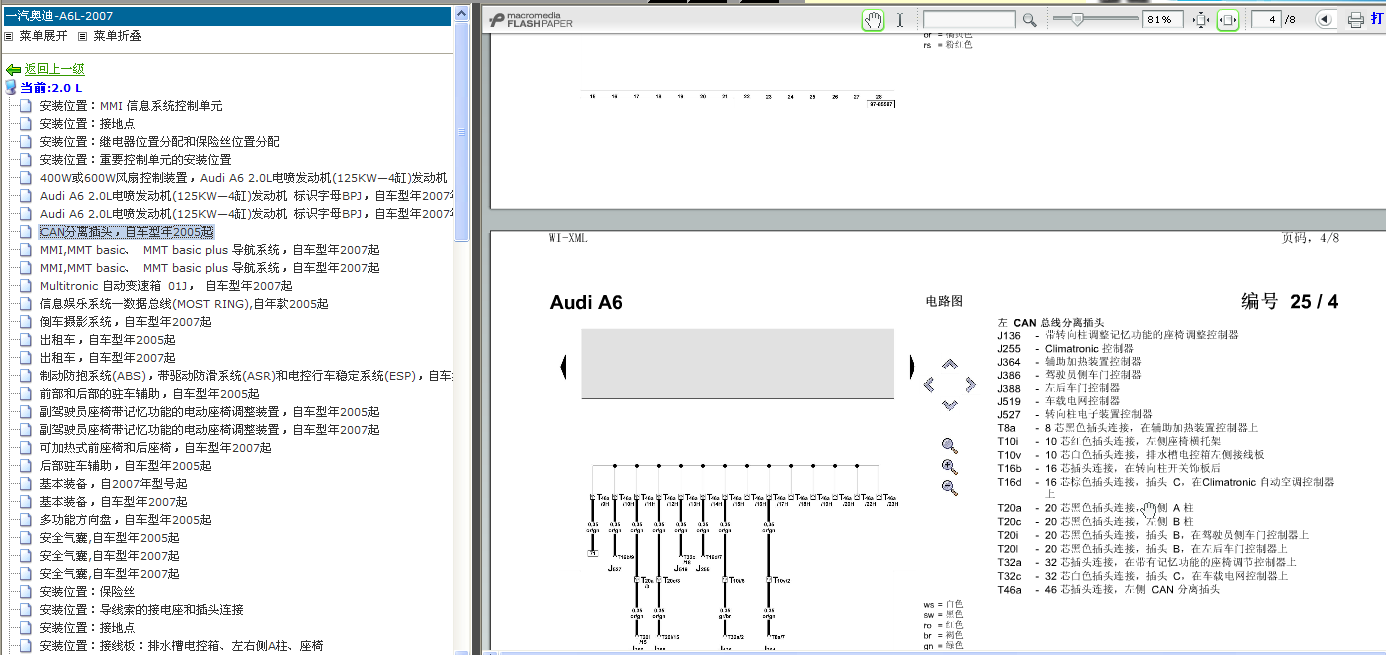Image resolution: width=1386 pixels, height=655 pixels.
Task: Open 制动防抱系统(ABS) entry
Action: pos(246,376)
